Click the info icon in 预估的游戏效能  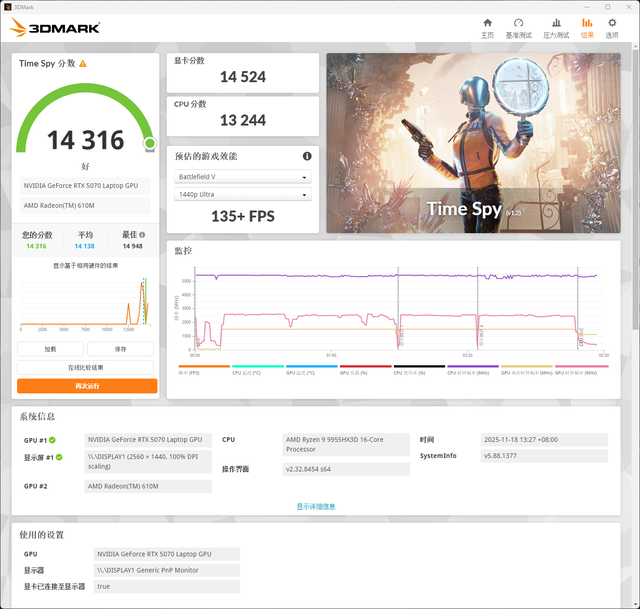(307, 156)
